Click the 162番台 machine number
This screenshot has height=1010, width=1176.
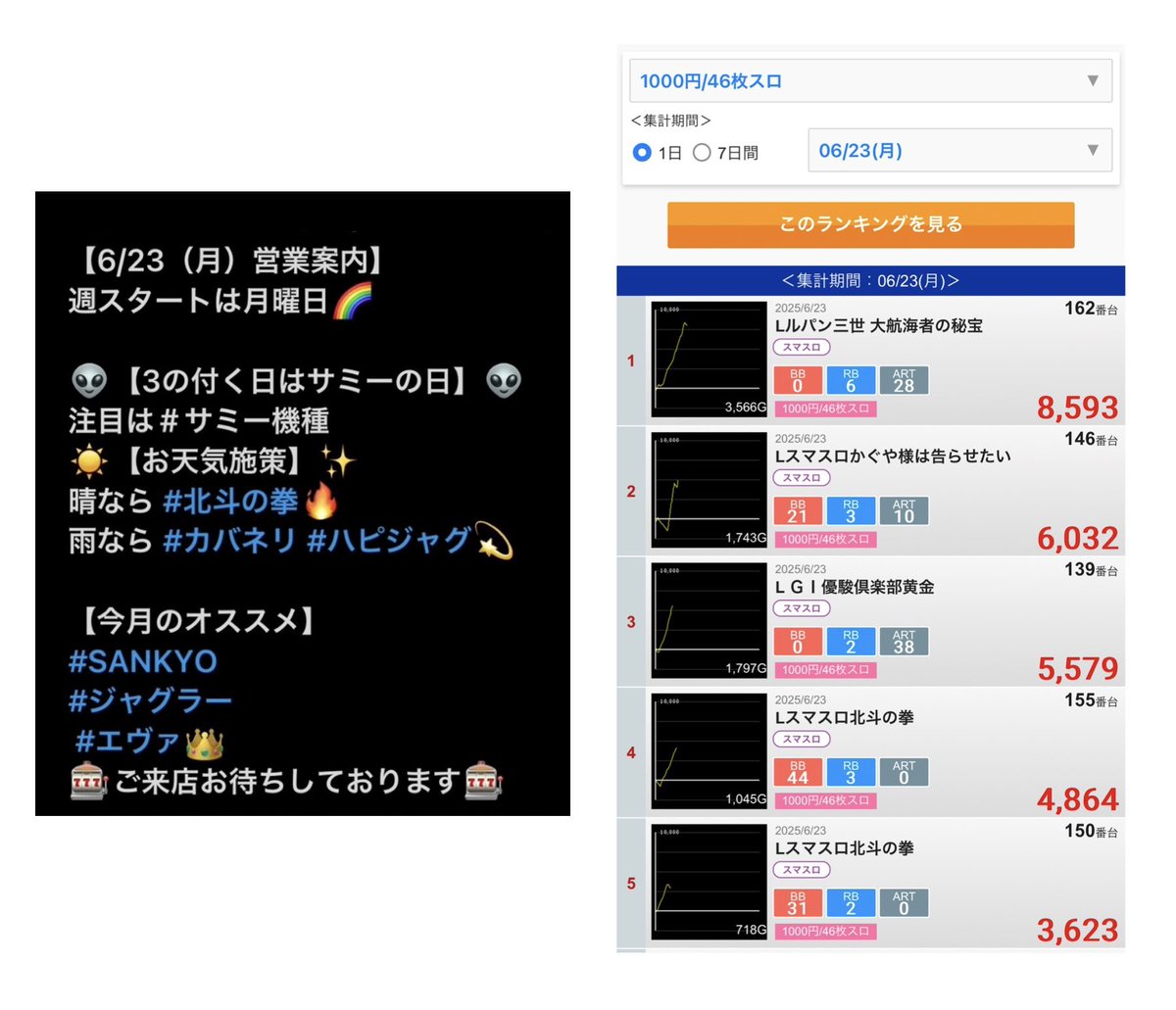(1092, 309)
